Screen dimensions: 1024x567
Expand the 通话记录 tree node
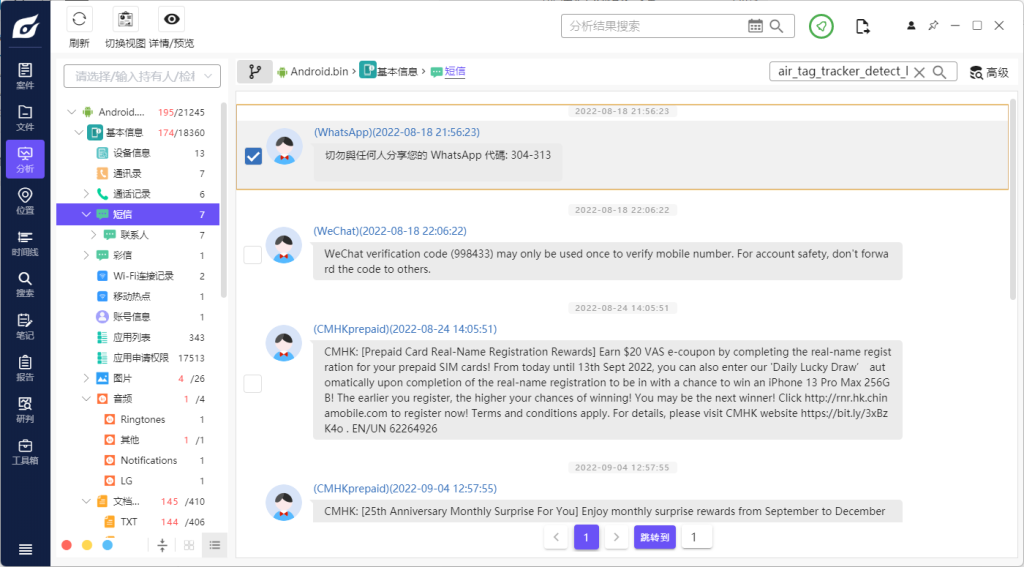click(87, 194)
